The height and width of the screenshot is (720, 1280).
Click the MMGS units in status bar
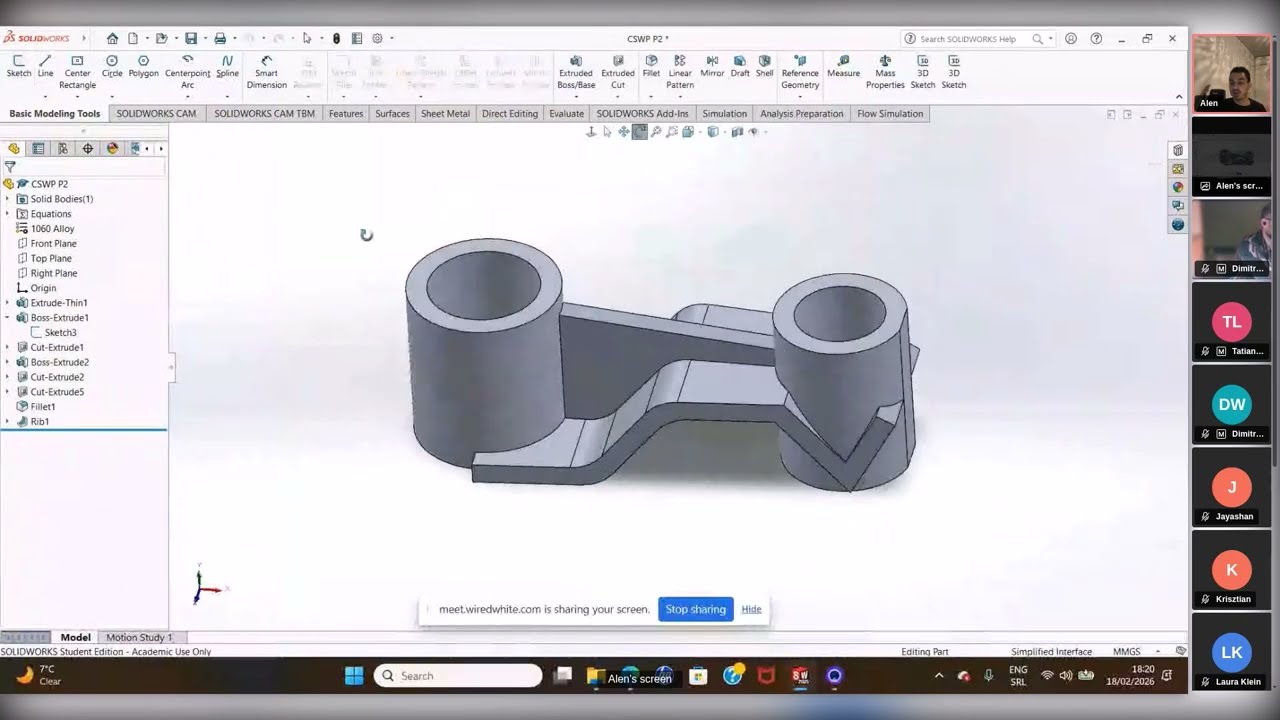coord(1126,652)
